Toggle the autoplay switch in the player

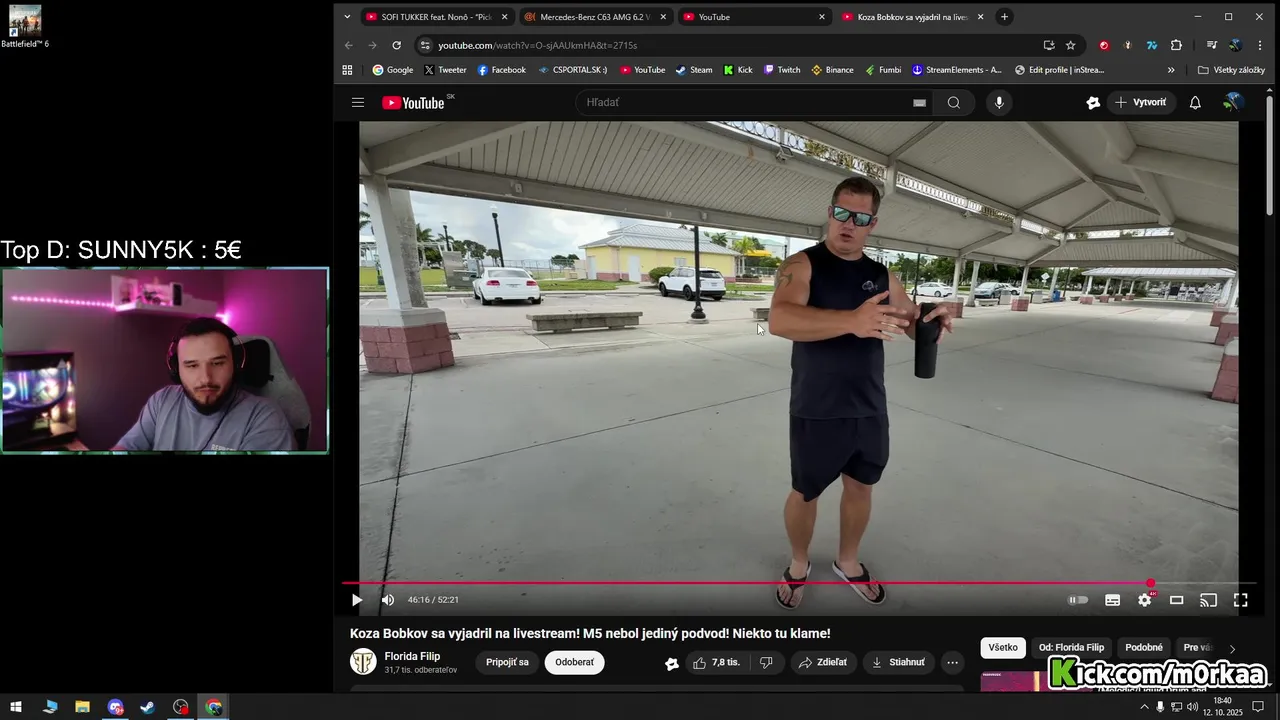point(1078,600)
